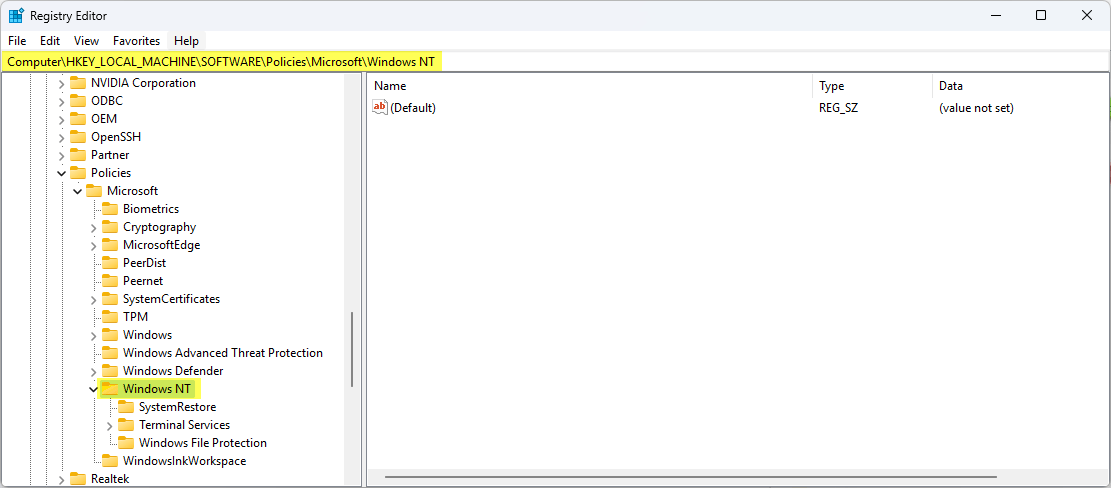Screen dimensions: 1111x488
Task: Open the View menu
Action: (x=86, y=41)
